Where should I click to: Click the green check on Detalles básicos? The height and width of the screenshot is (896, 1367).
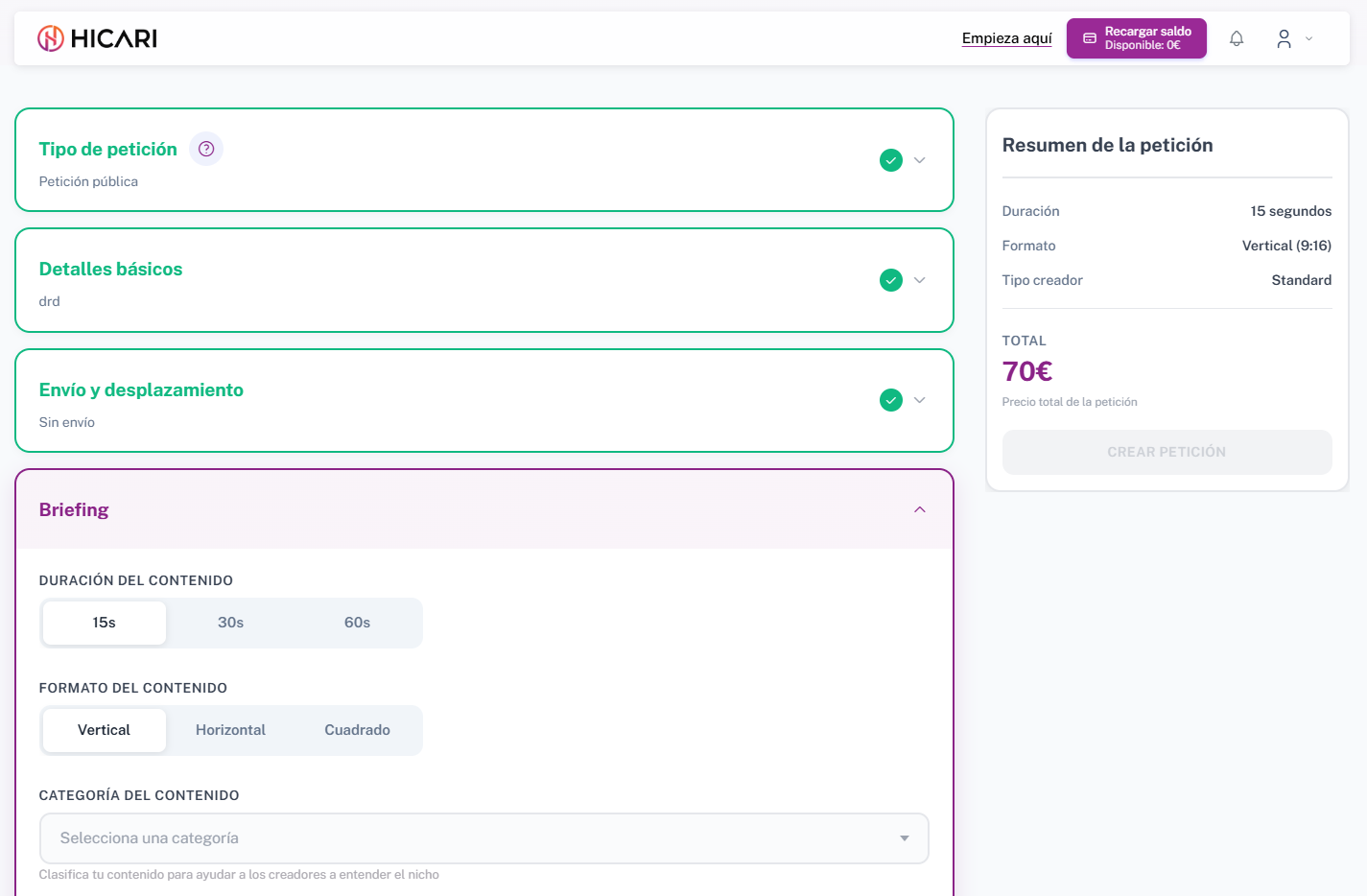[891, 280]
